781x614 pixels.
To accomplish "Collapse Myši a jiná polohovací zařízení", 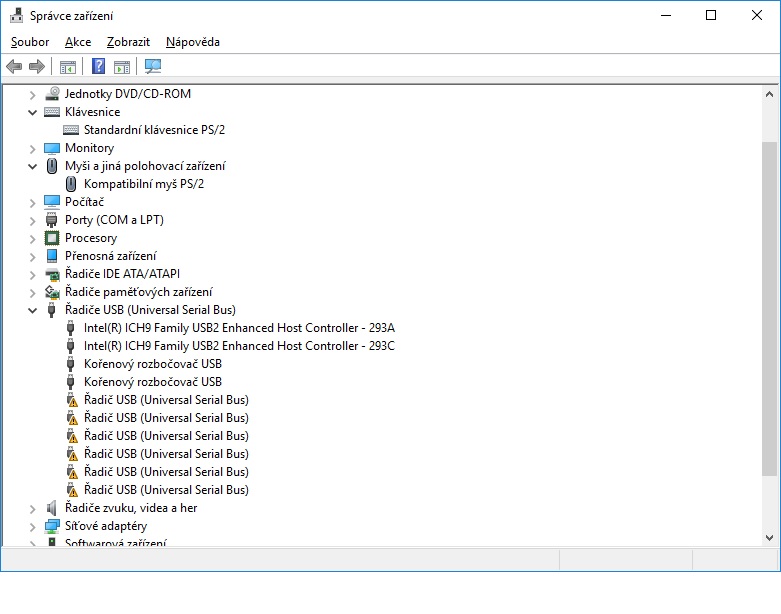I will coord(32,166).
